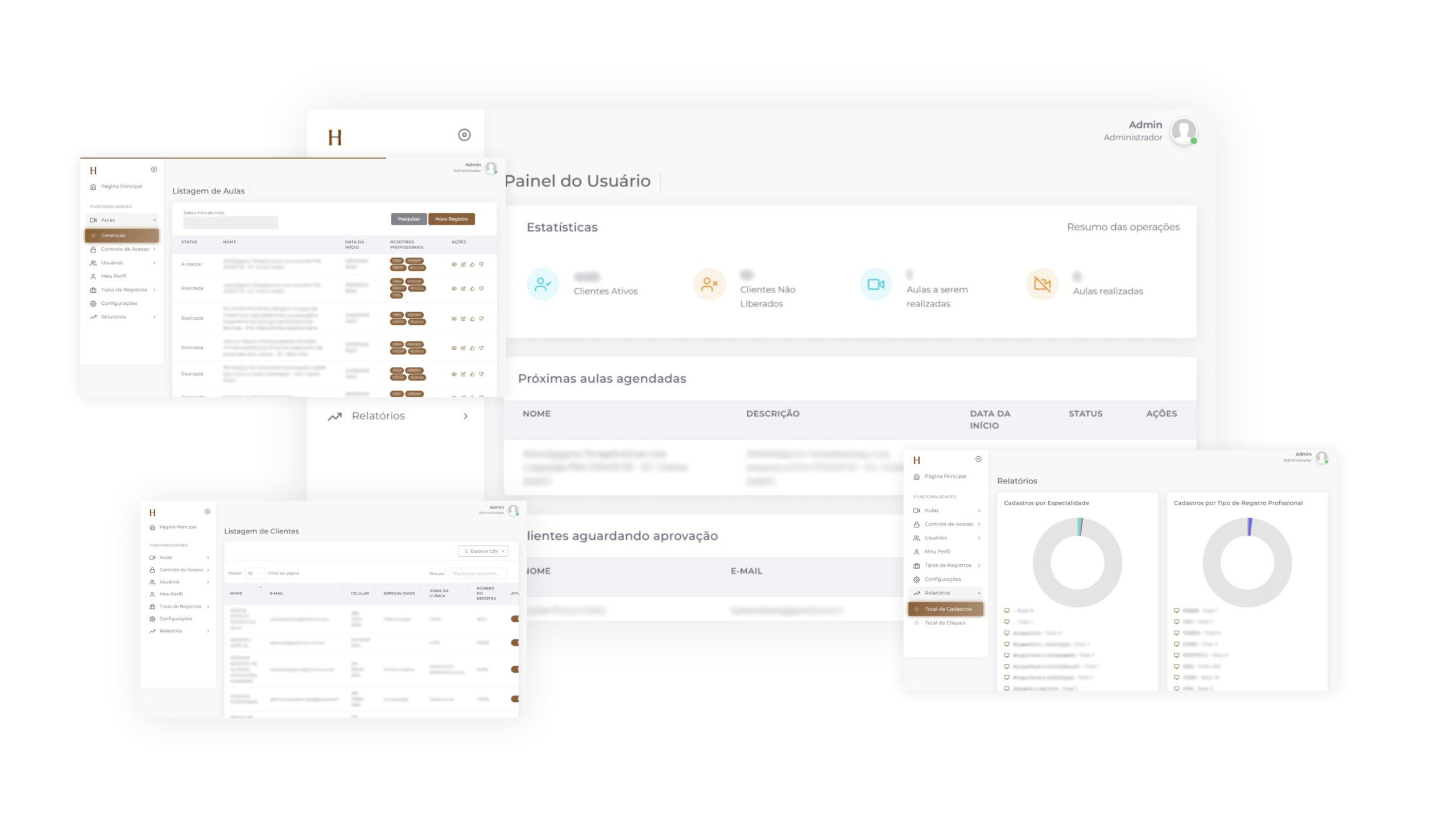This screenshot has width=1456, height=819.
Task: Open Total de Cliques under Relatórios
Action: (x=944, y=623)
